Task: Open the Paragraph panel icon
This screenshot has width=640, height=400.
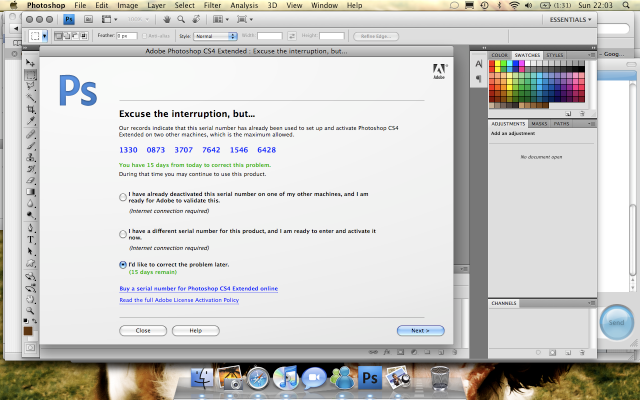Action: [478, 78]
